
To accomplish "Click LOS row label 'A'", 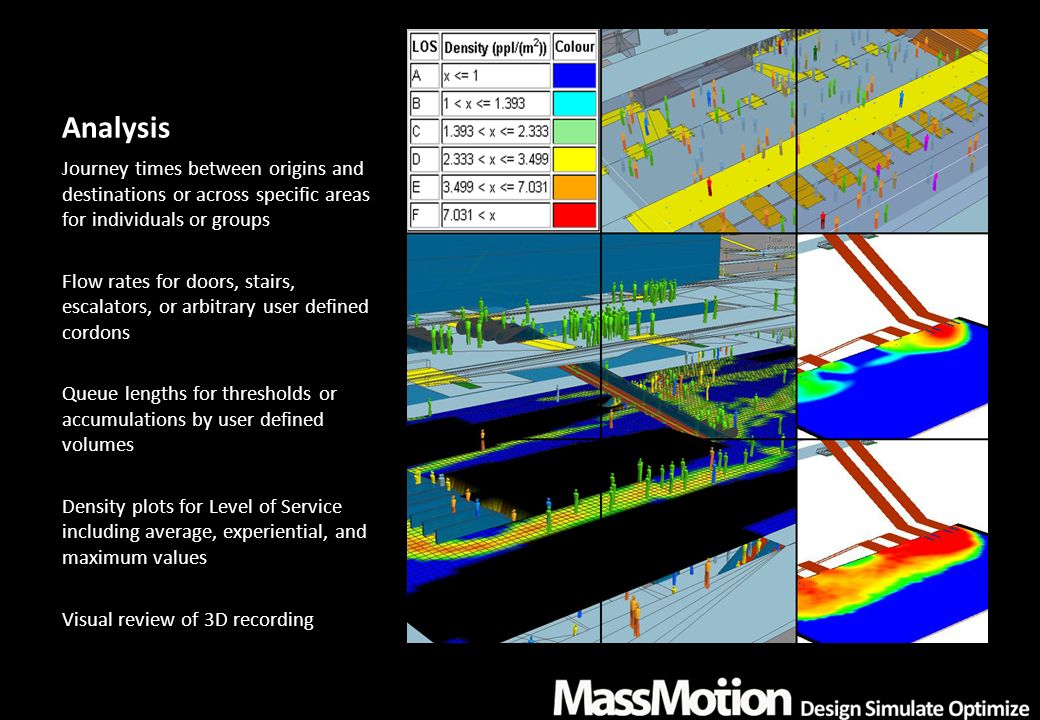I will point(424,76).
